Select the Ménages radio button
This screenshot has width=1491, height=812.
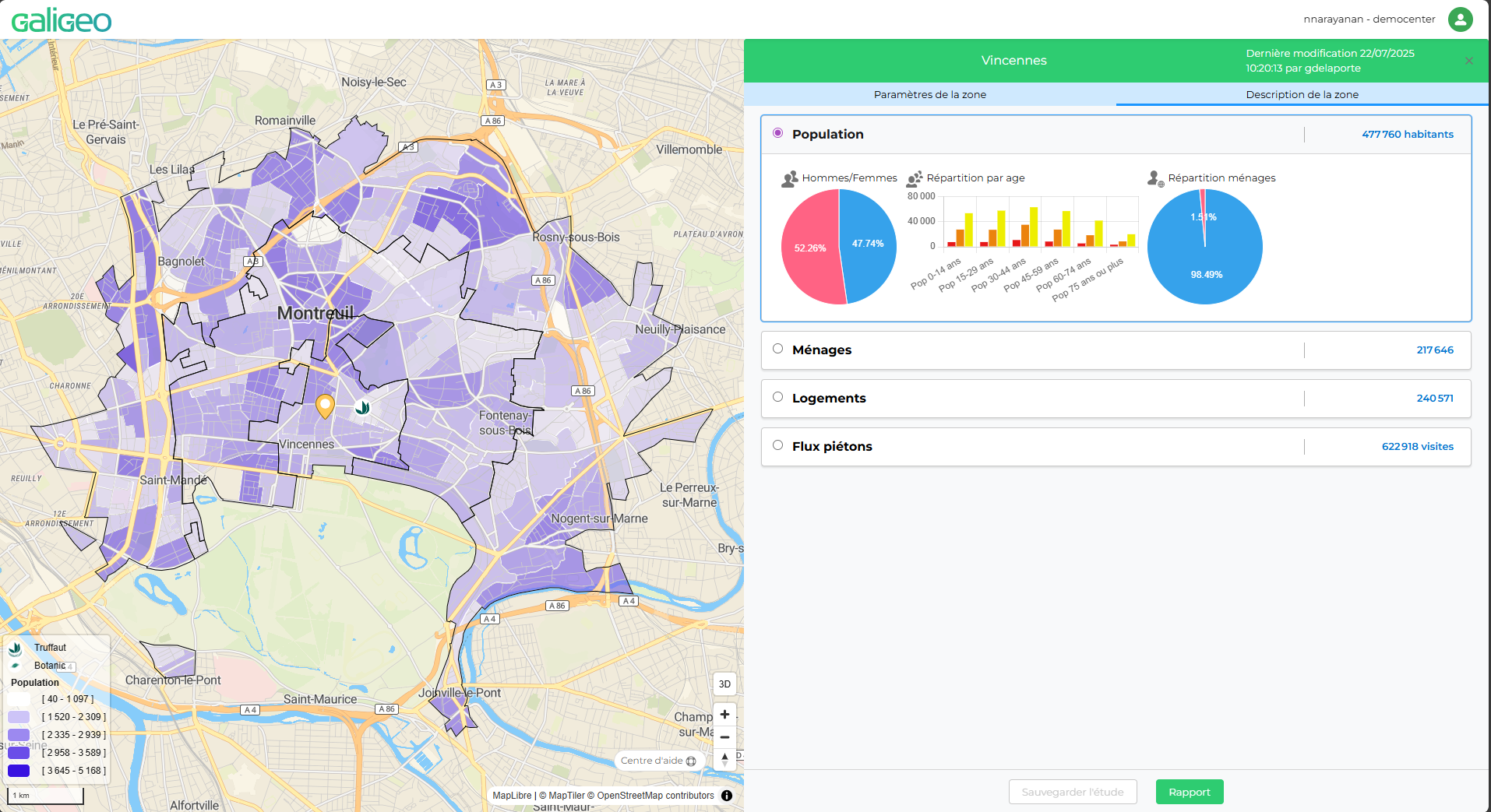coord(777,349)
